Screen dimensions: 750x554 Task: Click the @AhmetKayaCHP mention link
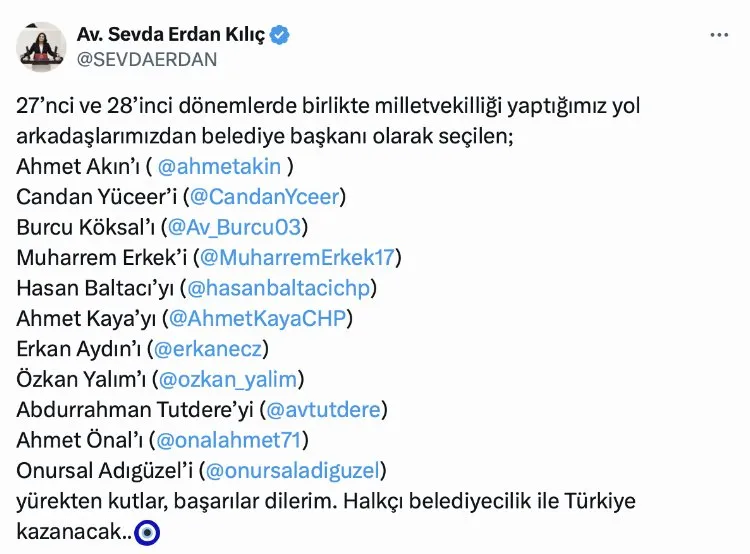click(x=259, y=318)
